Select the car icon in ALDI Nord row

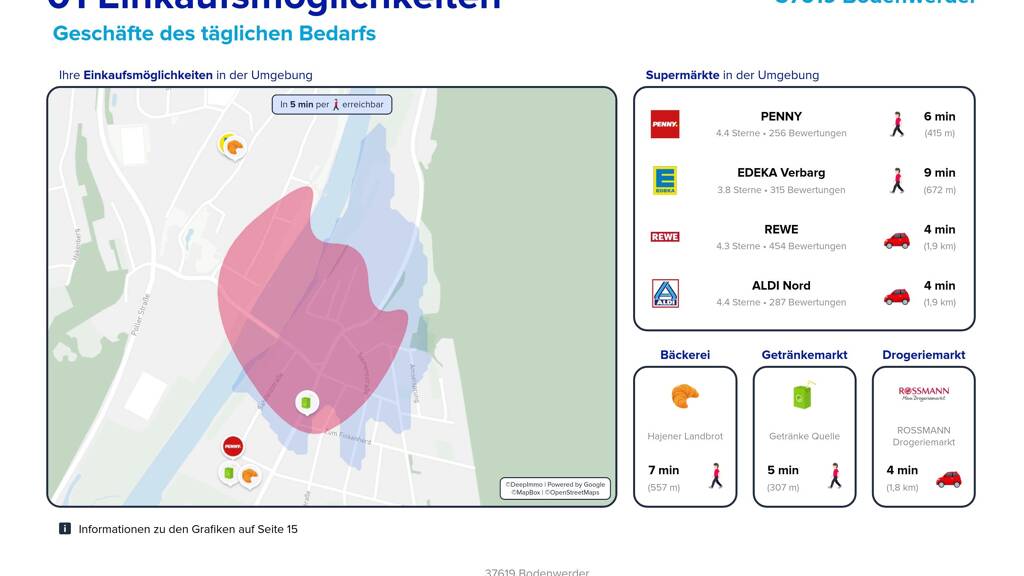tap(897, 296)
